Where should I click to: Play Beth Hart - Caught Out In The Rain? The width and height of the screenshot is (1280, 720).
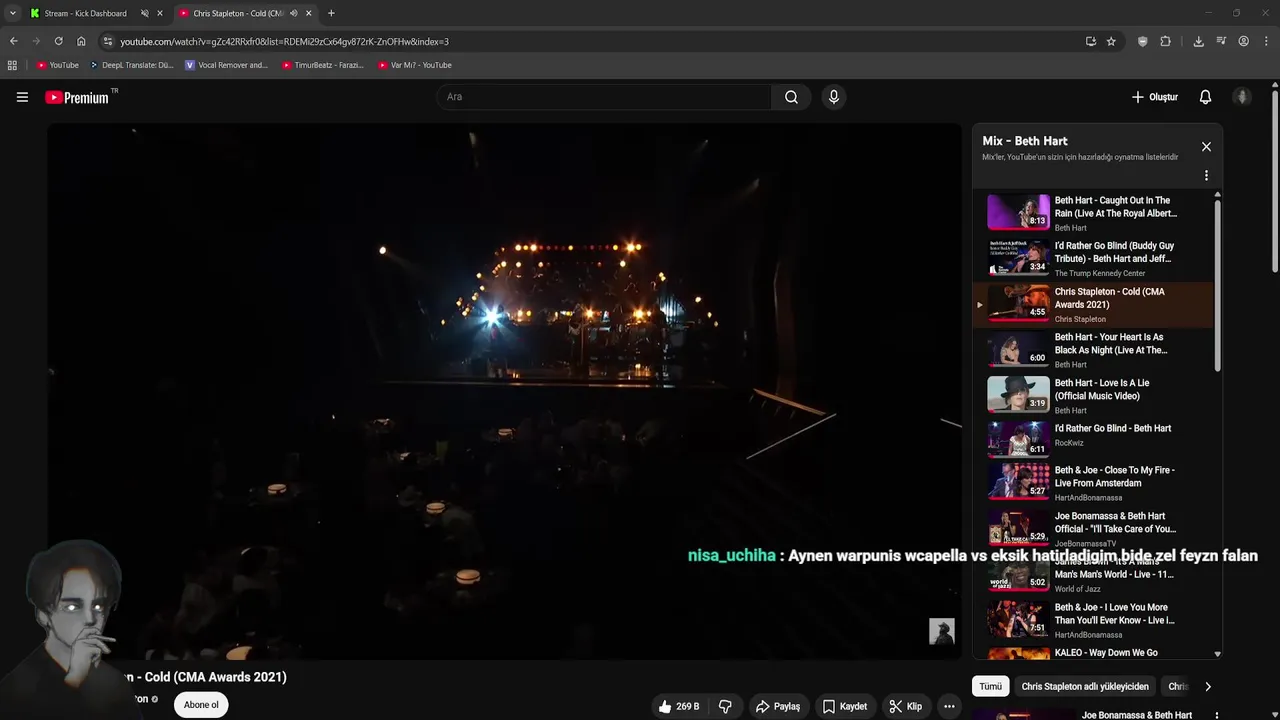[x=1094, y=213]
